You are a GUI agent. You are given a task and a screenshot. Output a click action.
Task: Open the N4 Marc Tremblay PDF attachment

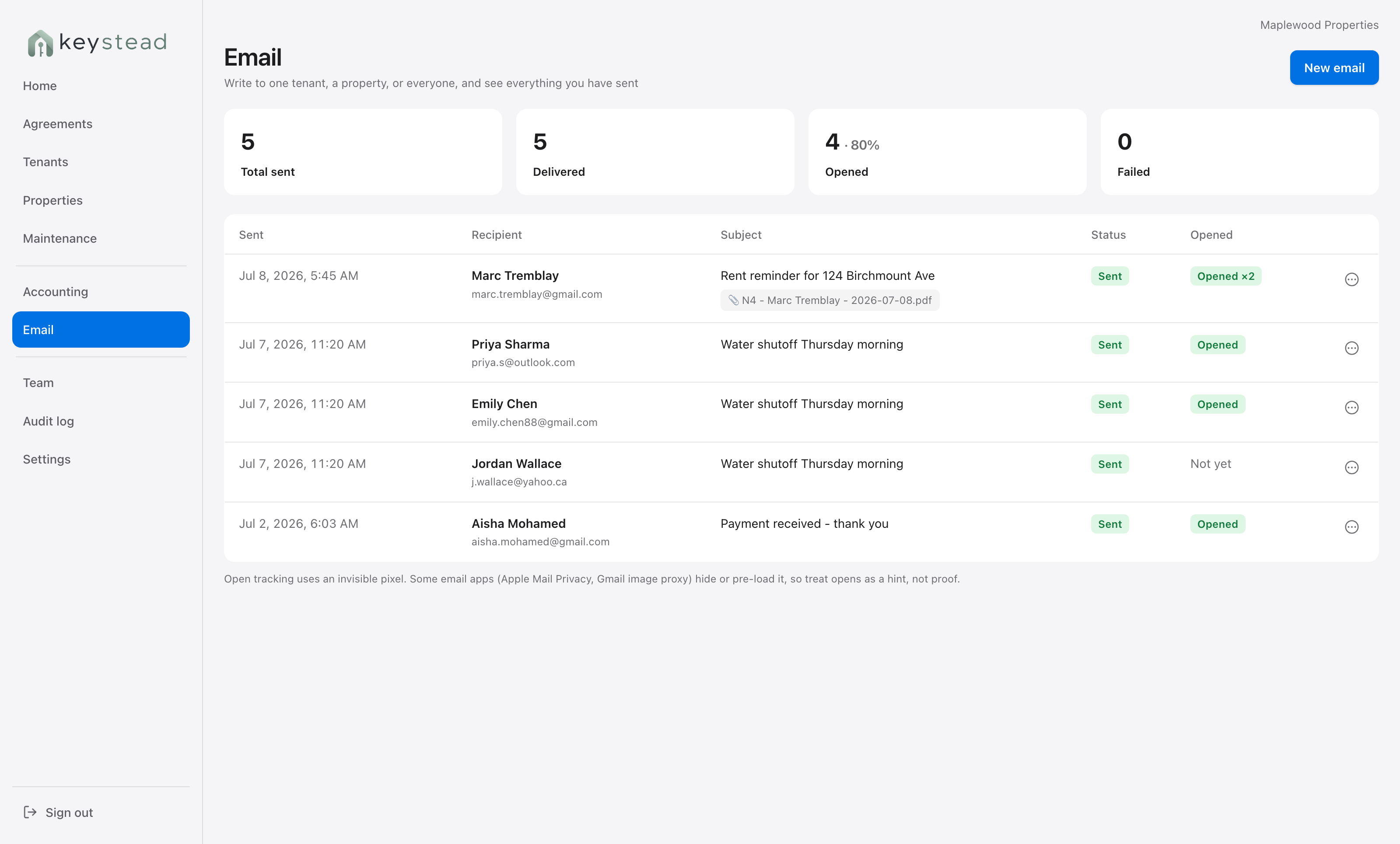(x=829, y=300)
